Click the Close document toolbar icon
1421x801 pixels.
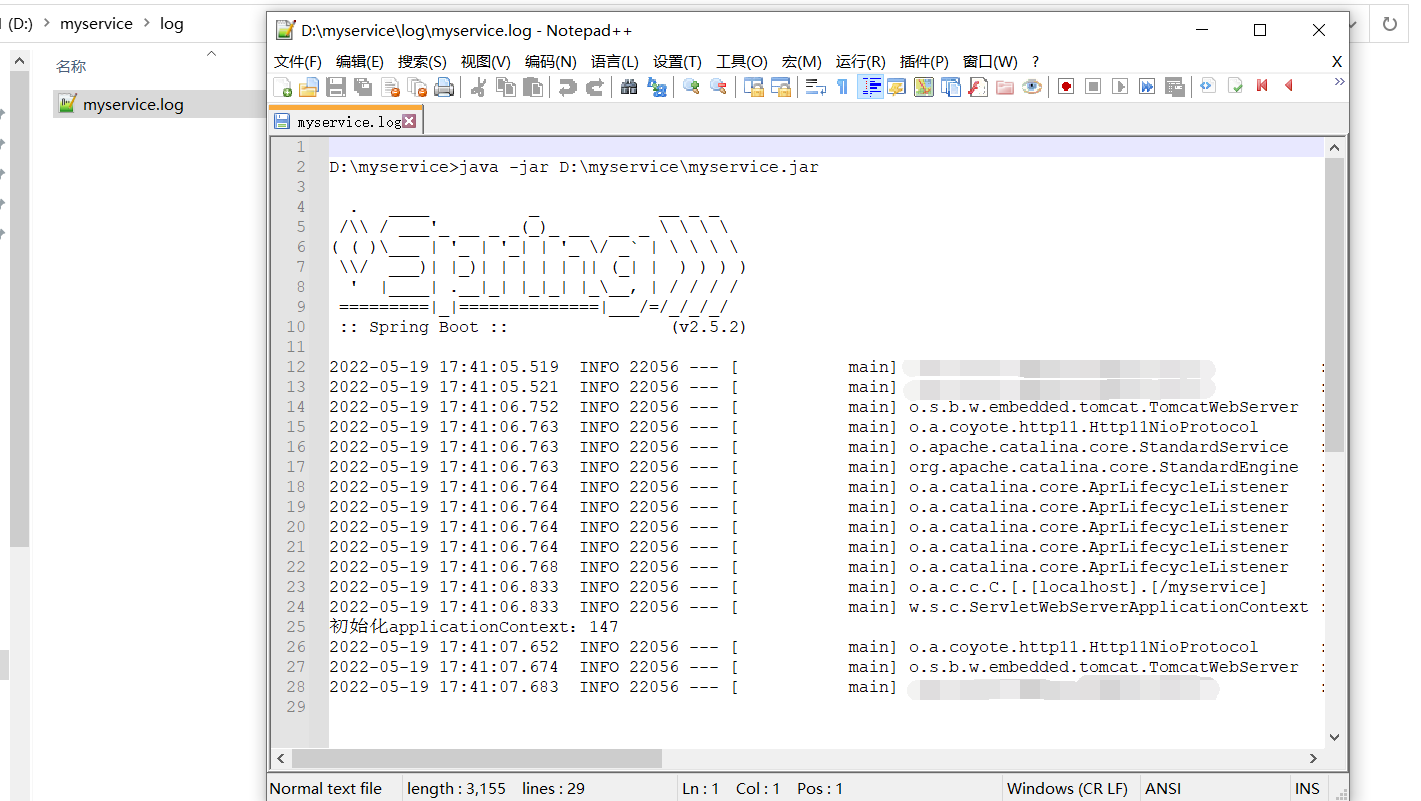click(391, 87)
